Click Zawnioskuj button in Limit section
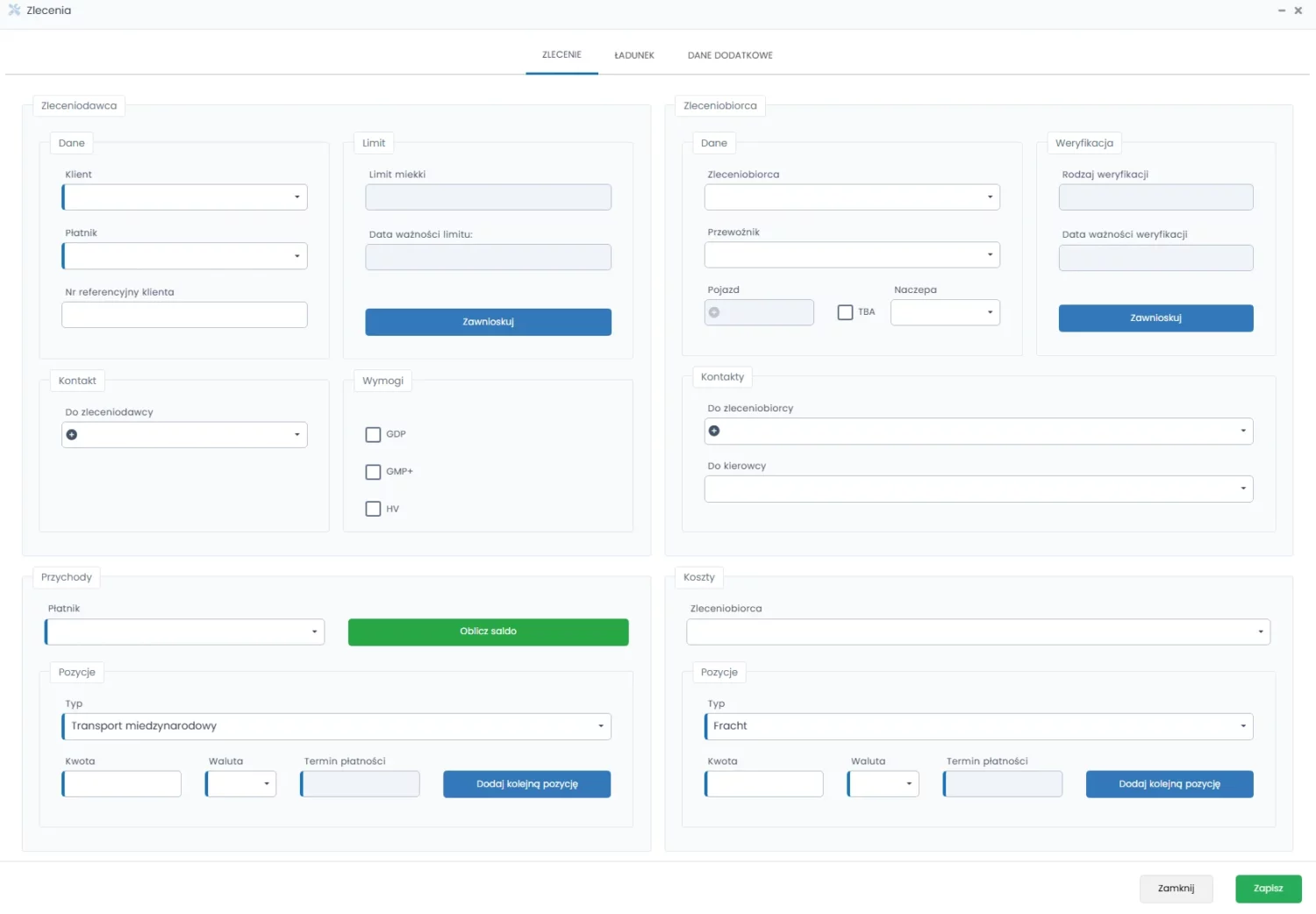The height and width of the screenshot is (914, 1316). (488, 322)
